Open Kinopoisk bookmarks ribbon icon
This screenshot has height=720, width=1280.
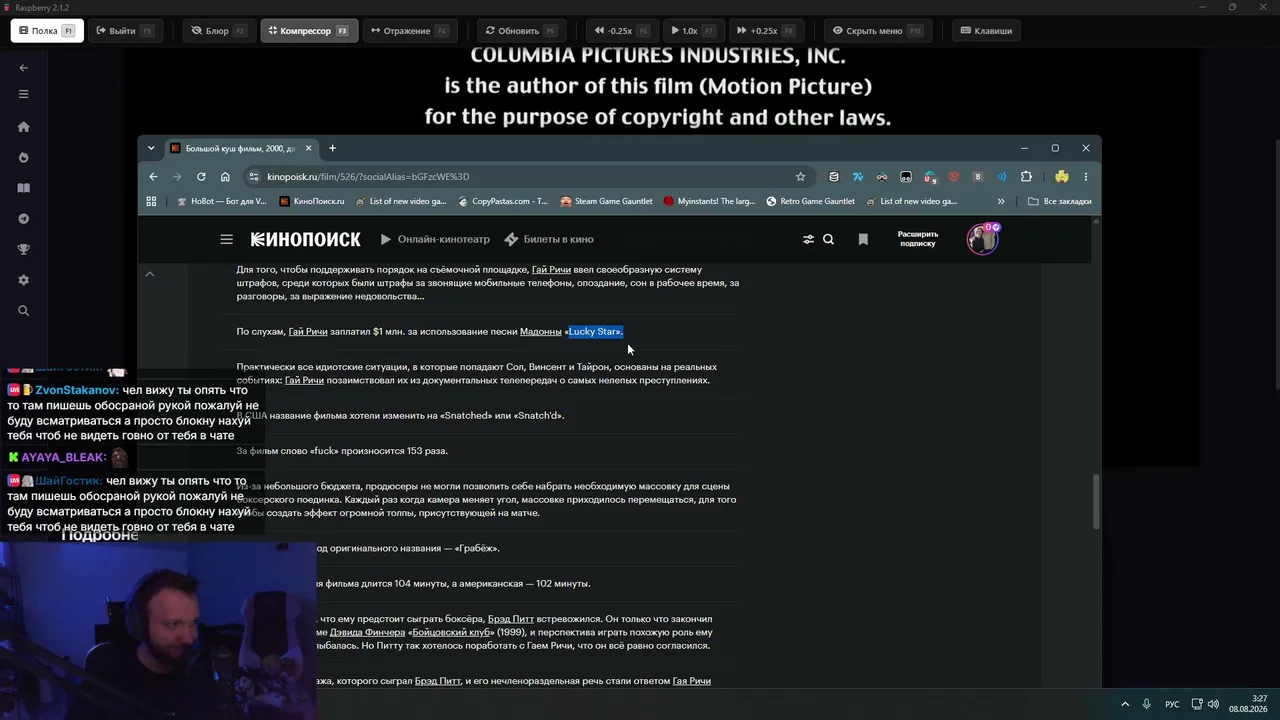[x=863, y=240]
